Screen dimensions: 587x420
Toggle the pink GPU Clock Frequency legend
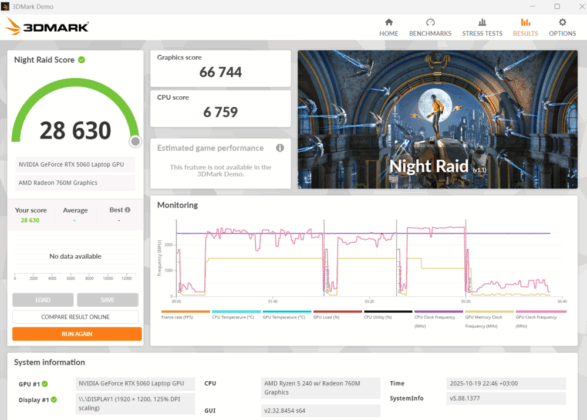pos(541,319)
